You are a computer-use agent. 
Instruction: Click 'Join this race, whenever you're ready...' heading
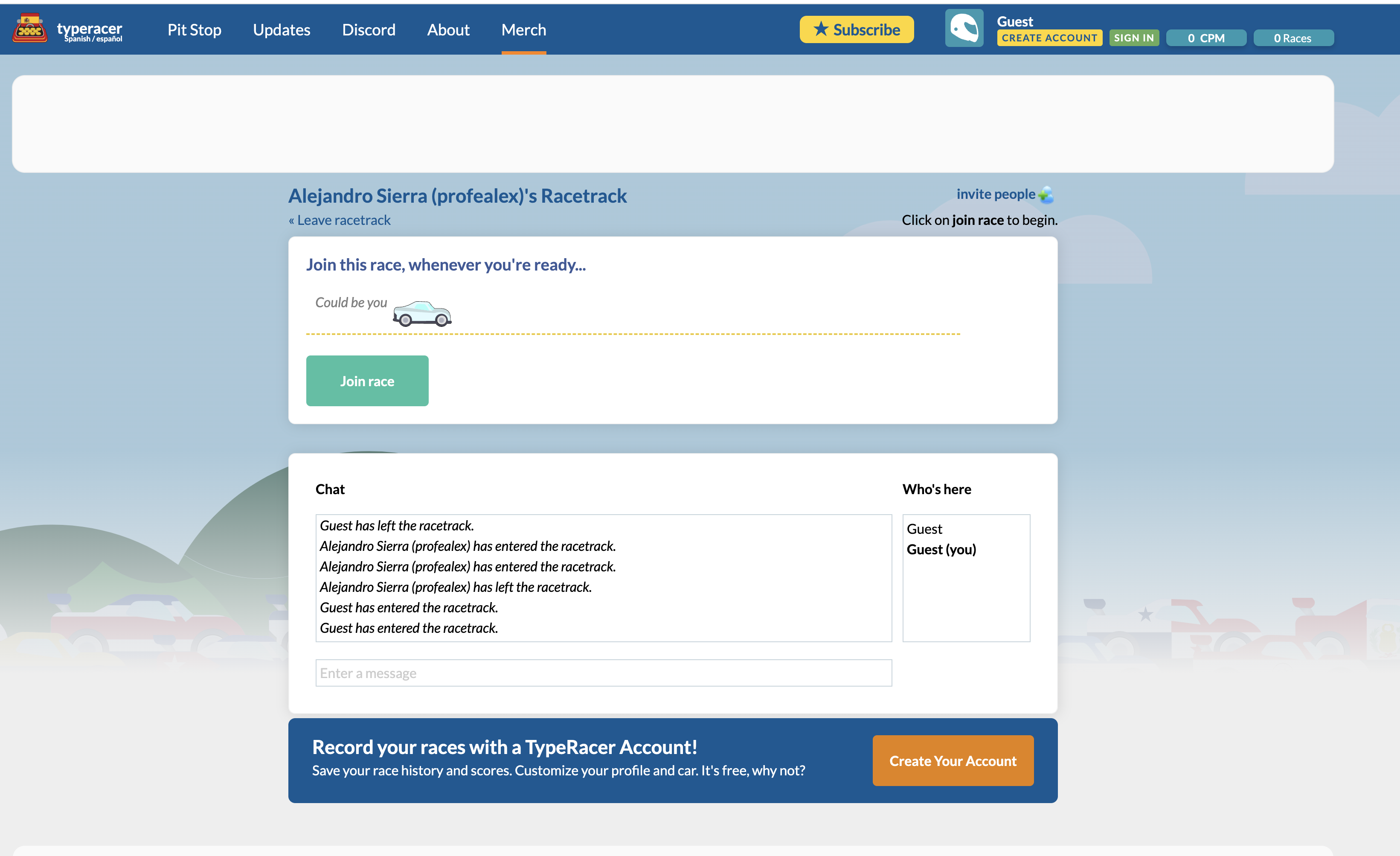[x=446, y=265]
